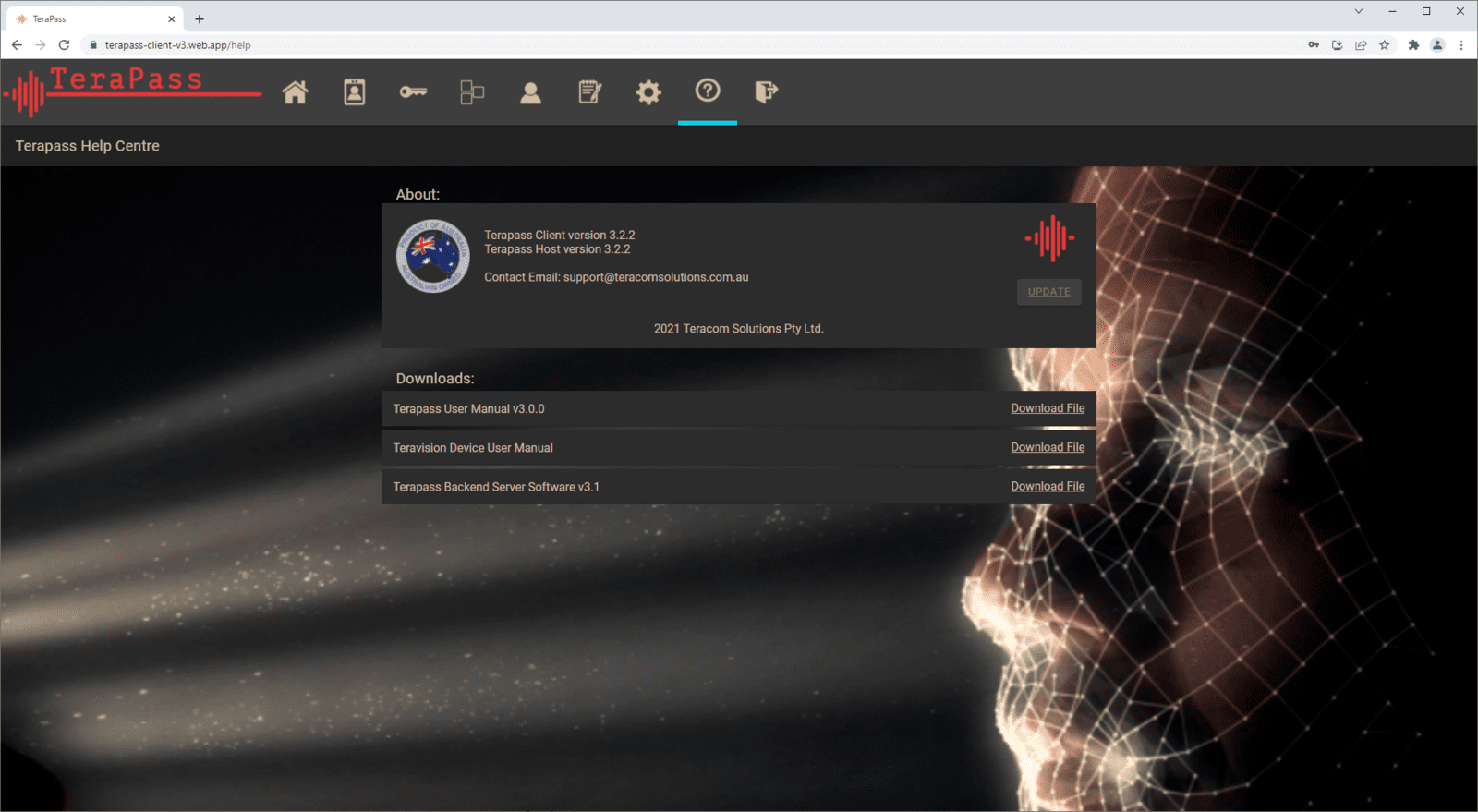Click the support email address text
The width and height of the screenshot is (1478, 812).
click(656, 277)
